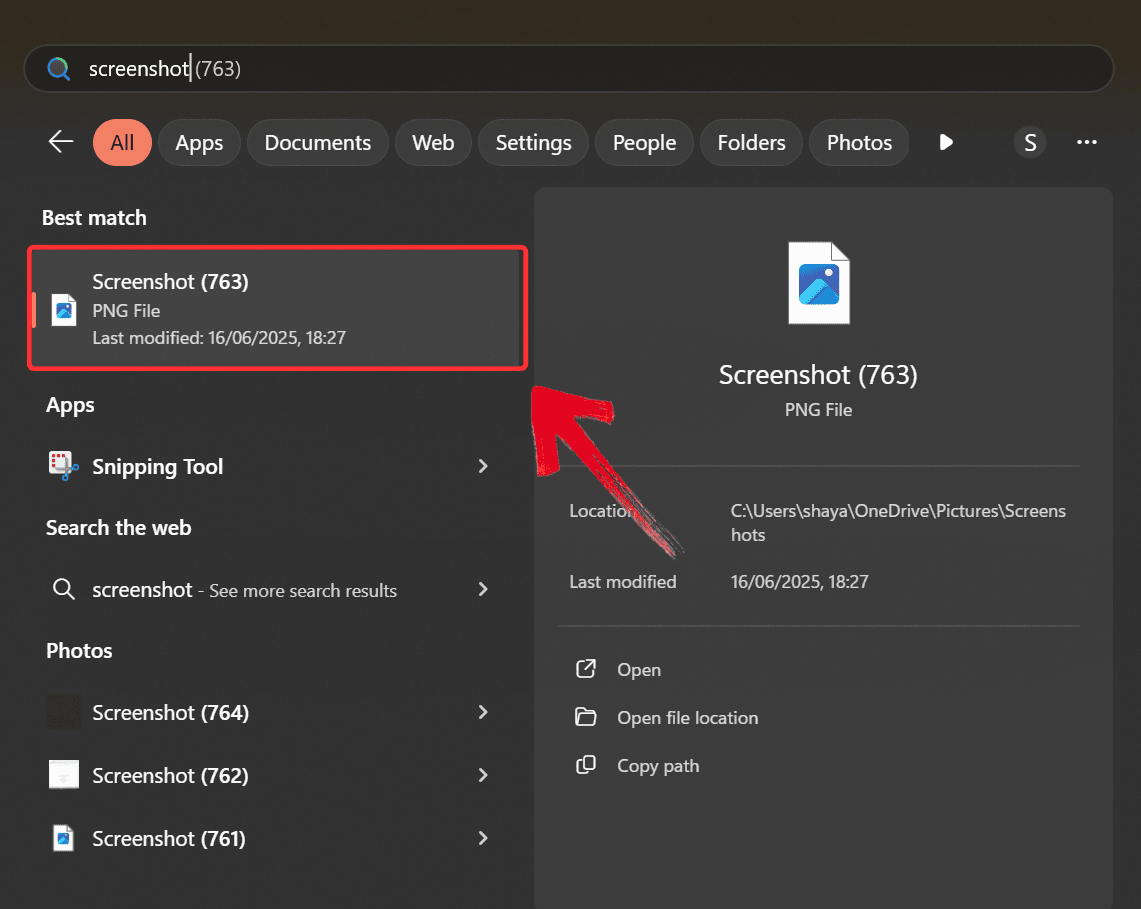
Task: Click Copy path action
Action: 657,766
